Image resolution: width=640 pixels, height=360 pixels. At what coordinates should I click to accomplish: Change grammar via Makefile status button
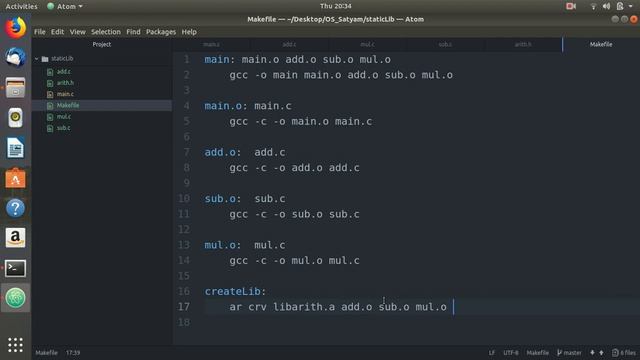(538, 353)
